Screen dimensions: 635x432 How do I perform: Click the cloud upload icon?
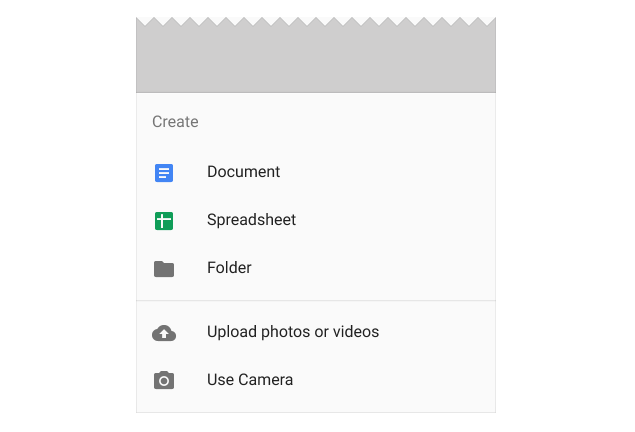(x=164, y=333)
